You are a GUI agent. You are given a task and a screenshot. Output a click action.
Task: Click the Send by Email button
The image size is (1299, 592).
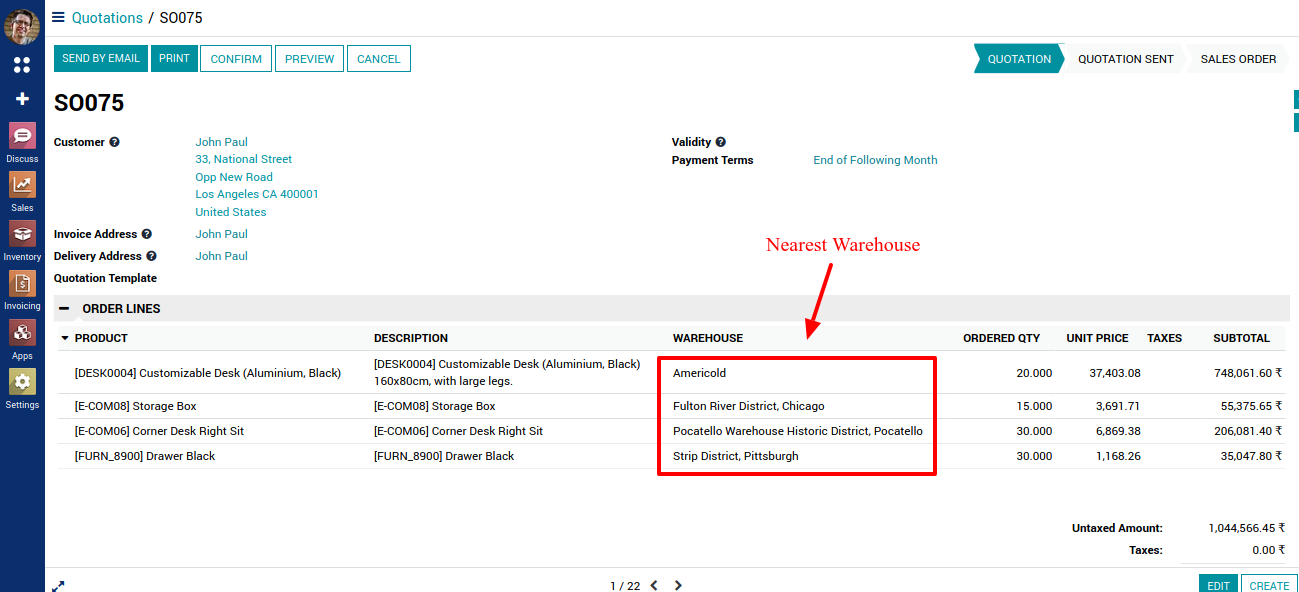101,59
